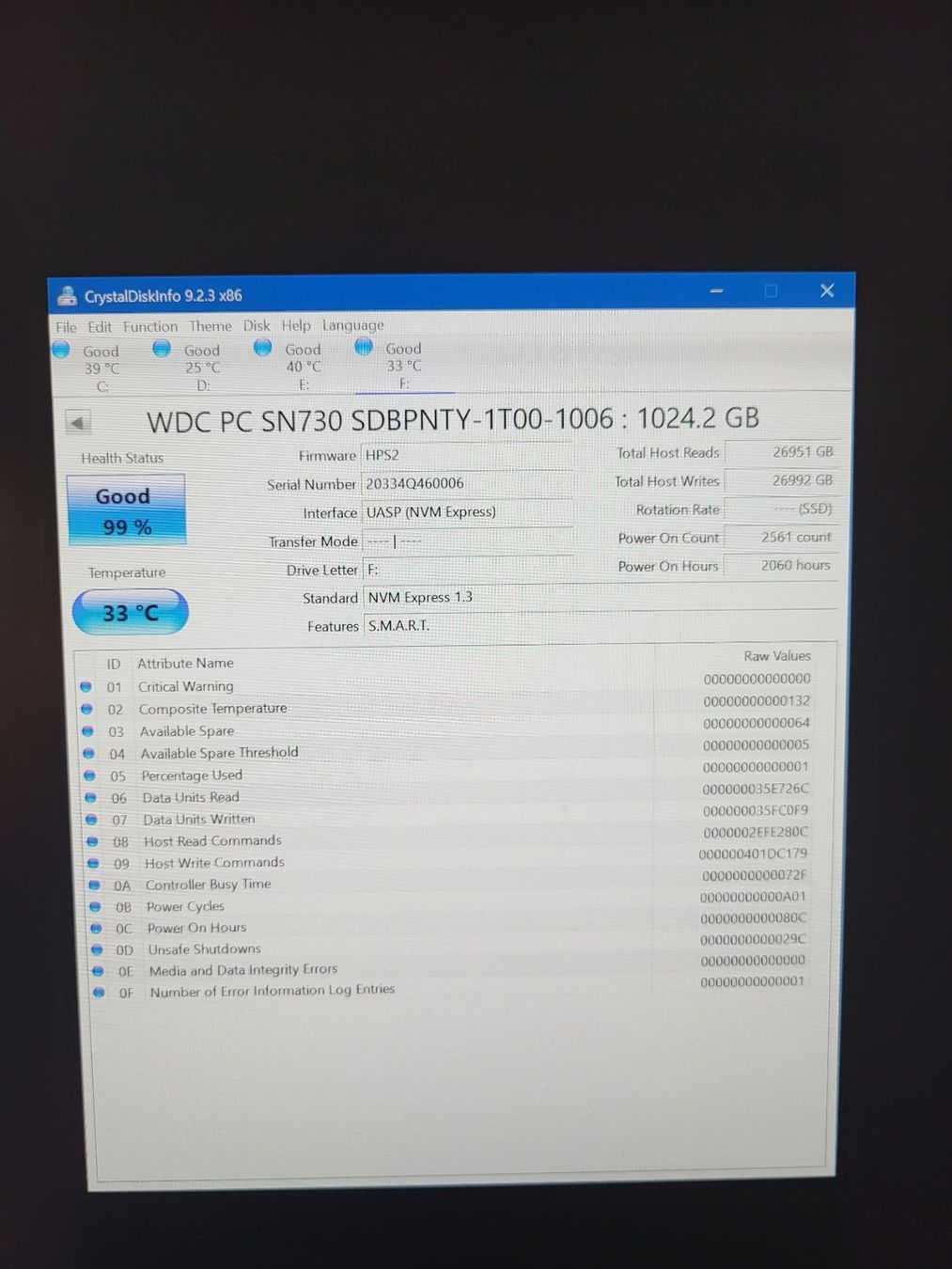The height and width of the screenshot is (1269, 952).
Task: Open the Language menu
Action: coord(353,325)
